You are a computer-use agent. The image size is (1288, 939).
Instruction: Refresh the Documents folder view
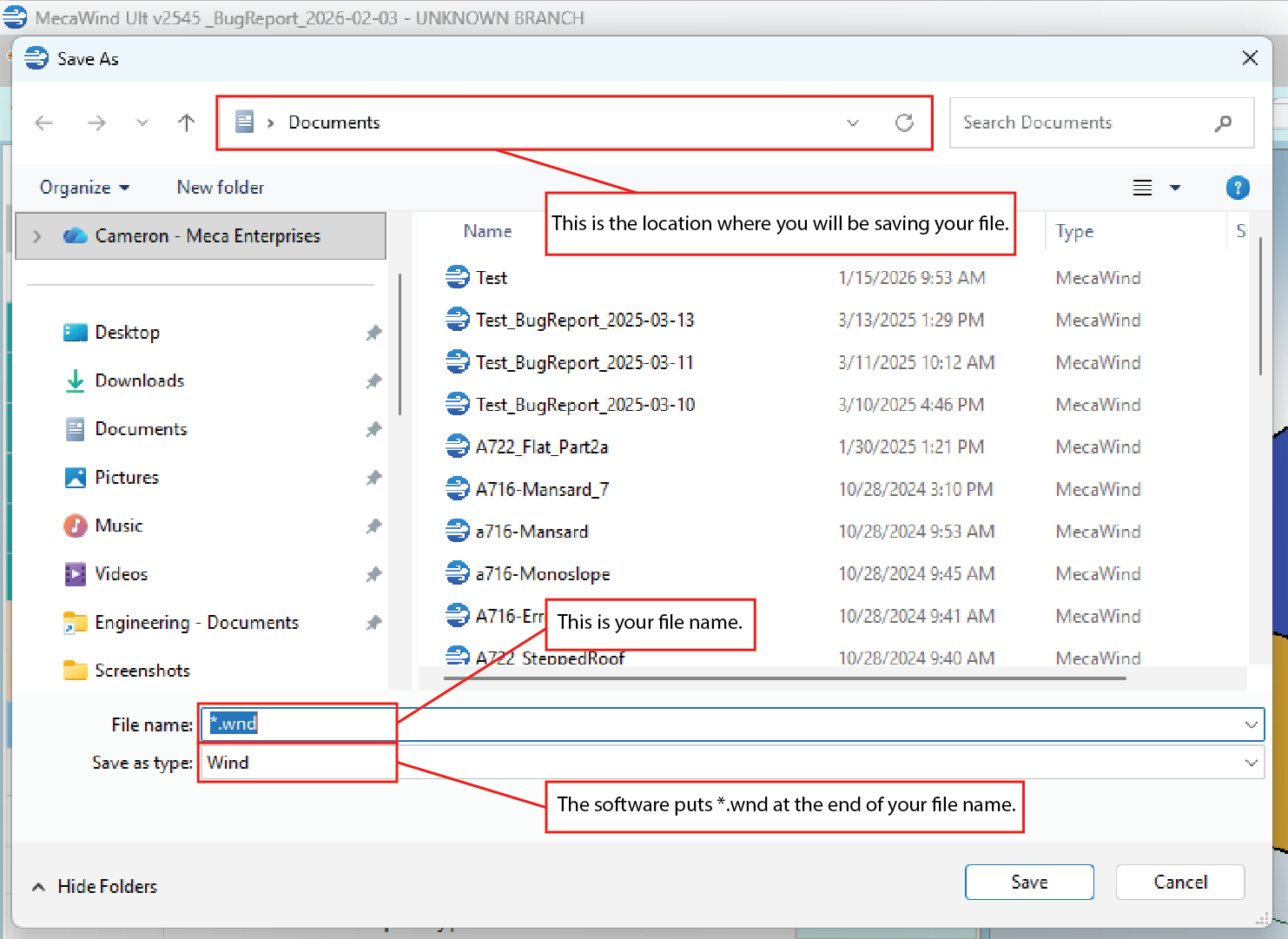click(904, 123)
